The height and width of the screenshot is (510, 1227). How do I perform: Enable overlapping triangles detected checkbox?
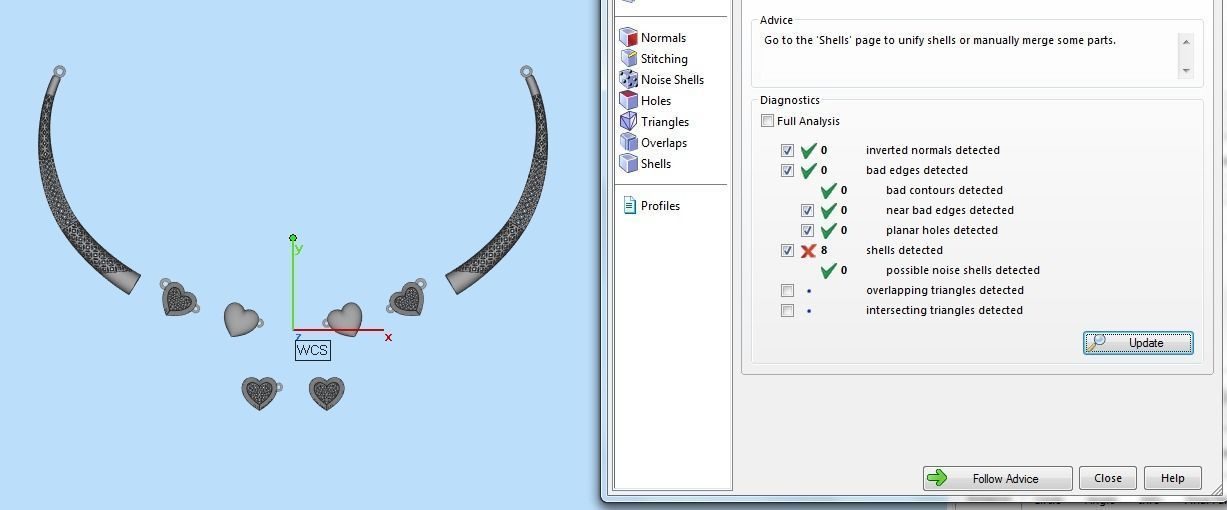(x=787, y=290)
